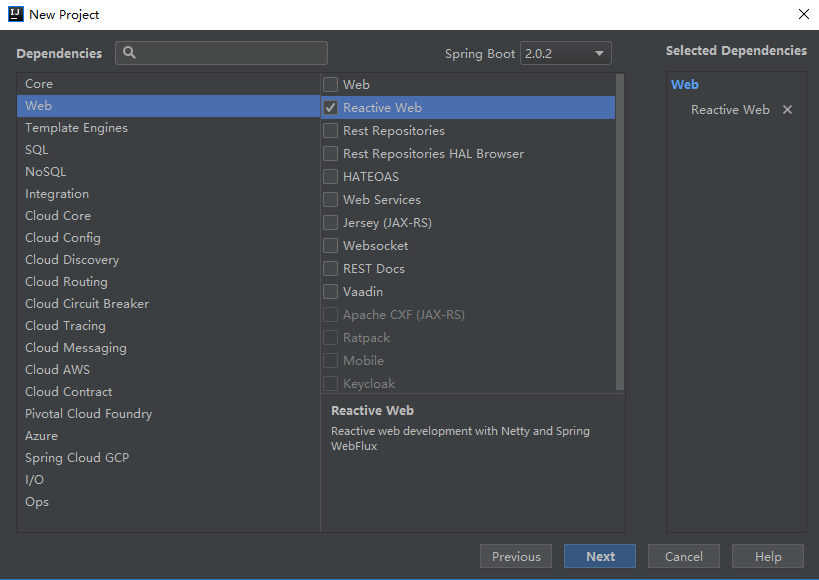819x580 pixels.
Task: Select the Core category
Action: 168,84
